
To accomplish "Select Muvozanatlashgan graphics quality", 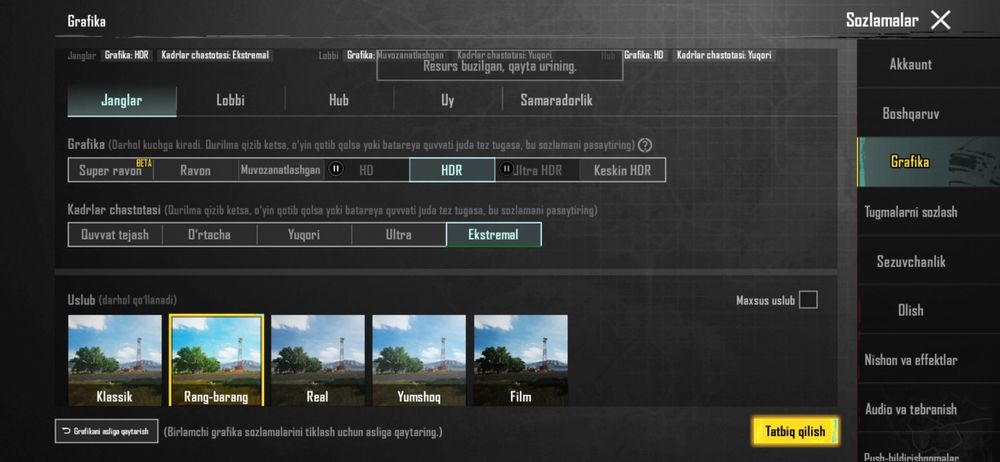I will coord(281,170).
